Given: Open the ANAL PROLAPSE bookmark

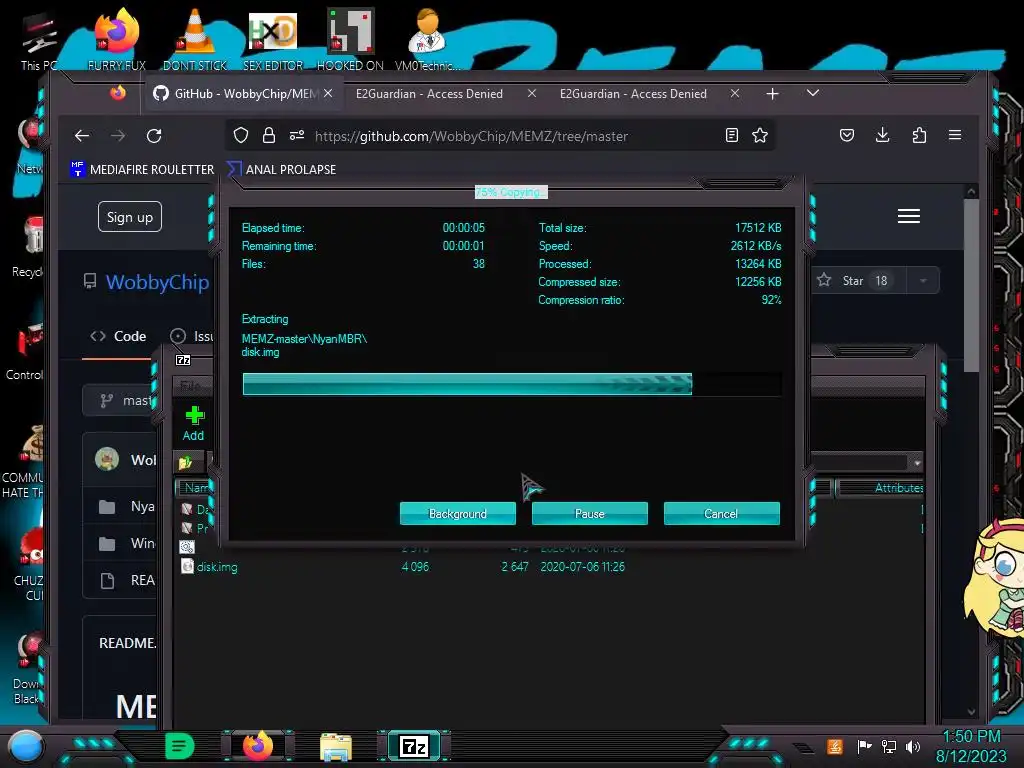Looking at the screenshot, I should [281, 169].
